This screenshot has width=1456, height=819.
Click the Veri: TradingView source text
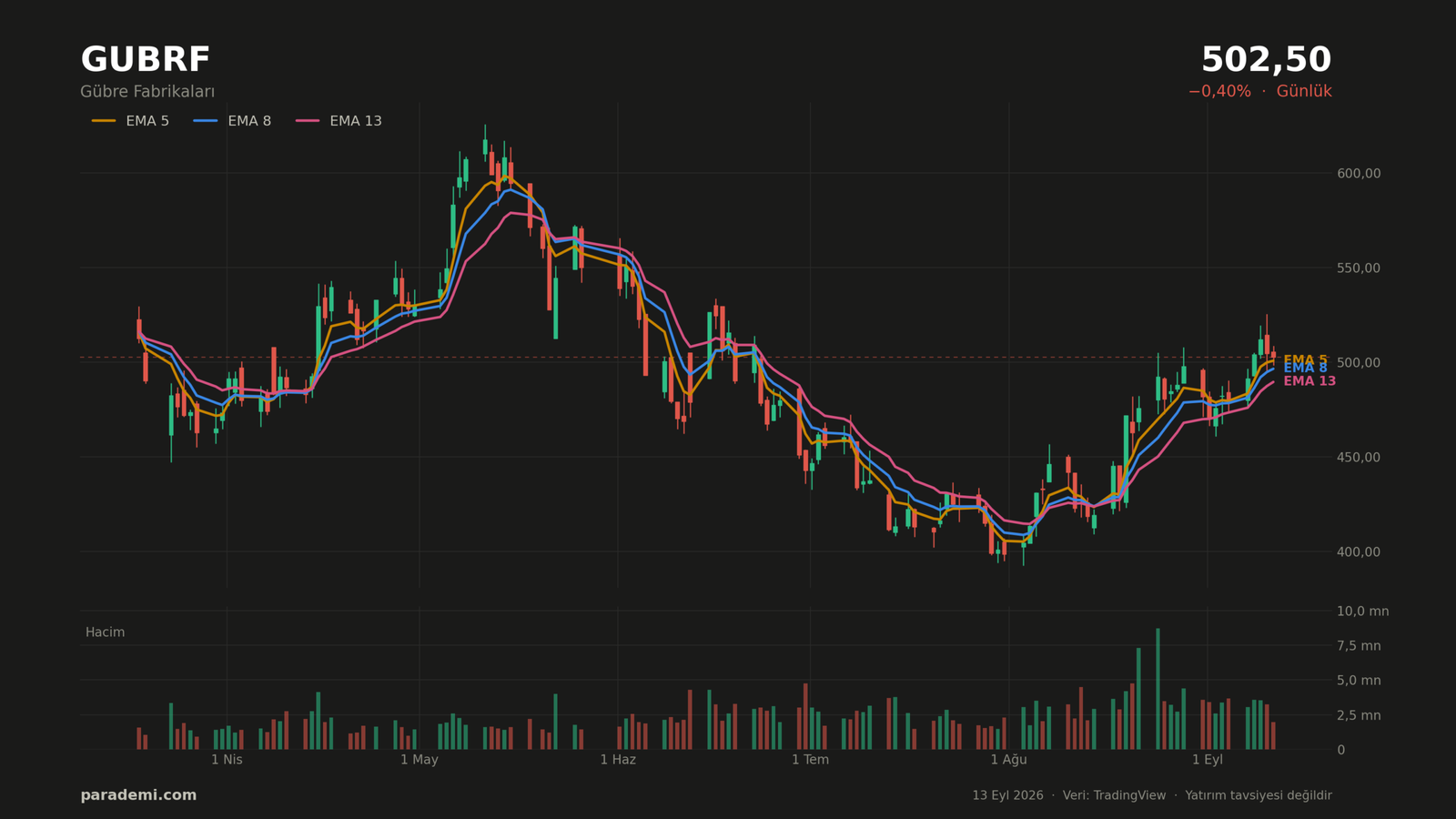[1114, 795]
